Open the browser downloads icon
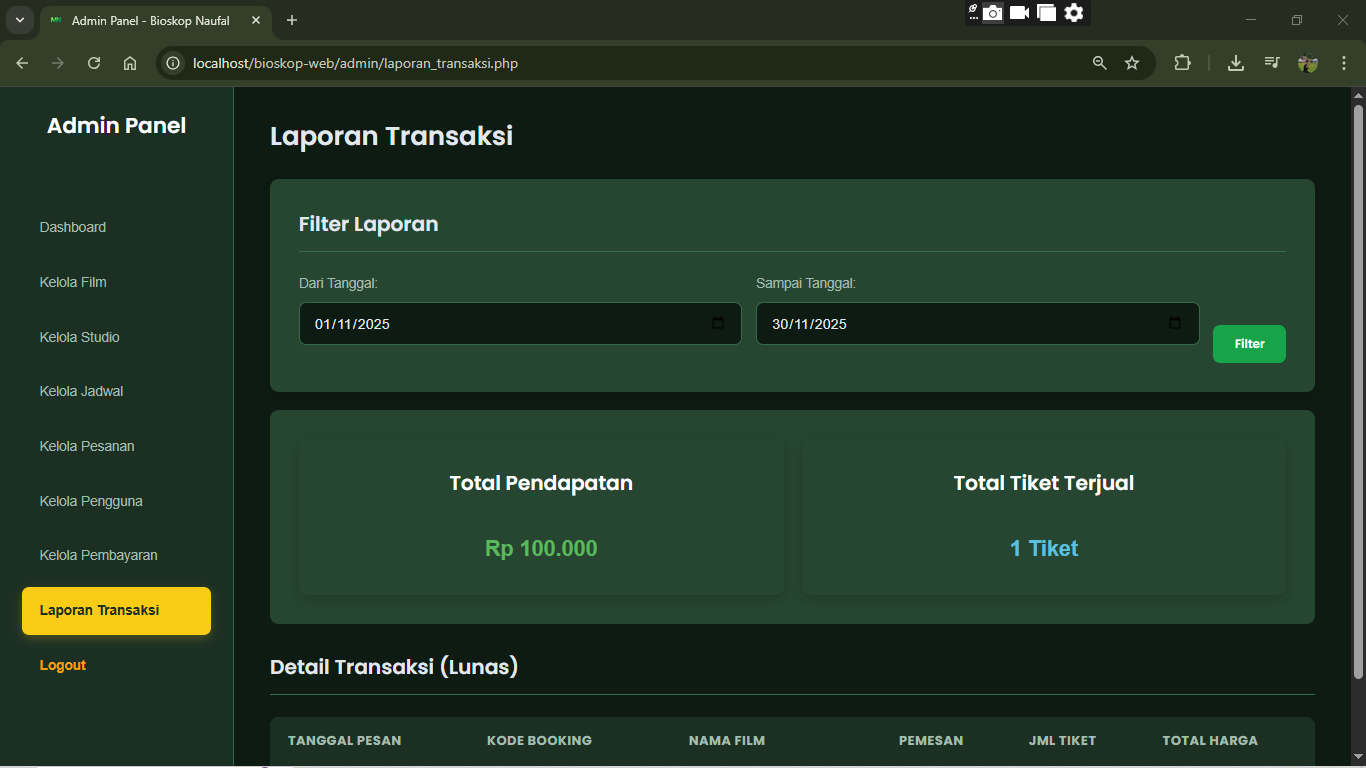Image resolution: width=1366 pixels, height=768 pixels. [x=1236, y=63]
